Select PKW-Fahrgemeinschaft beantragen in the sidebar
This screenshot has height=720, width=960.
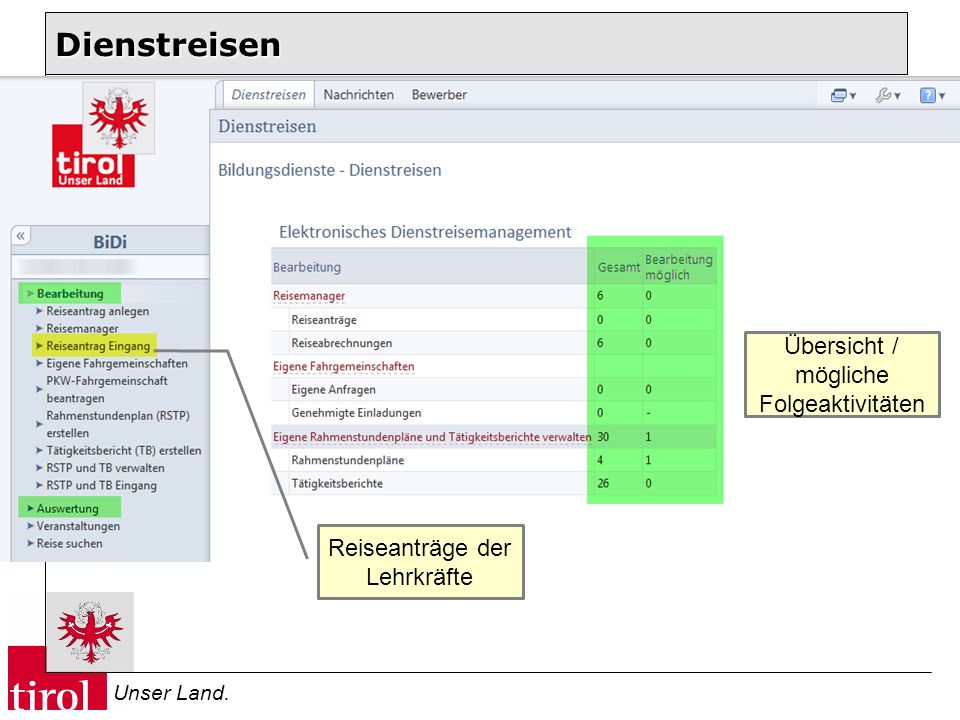107,389
